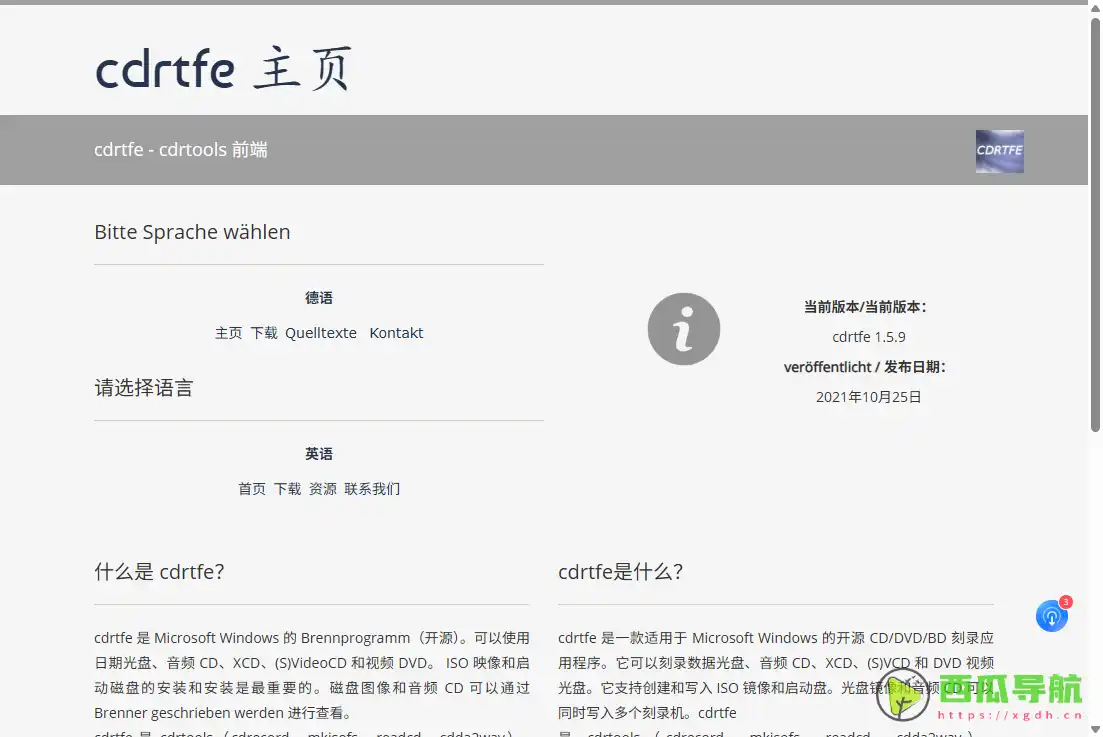The height and width of the screenshot is (737, 1103).
Task: Open the English 首页 link
Action: coord(252,489)
